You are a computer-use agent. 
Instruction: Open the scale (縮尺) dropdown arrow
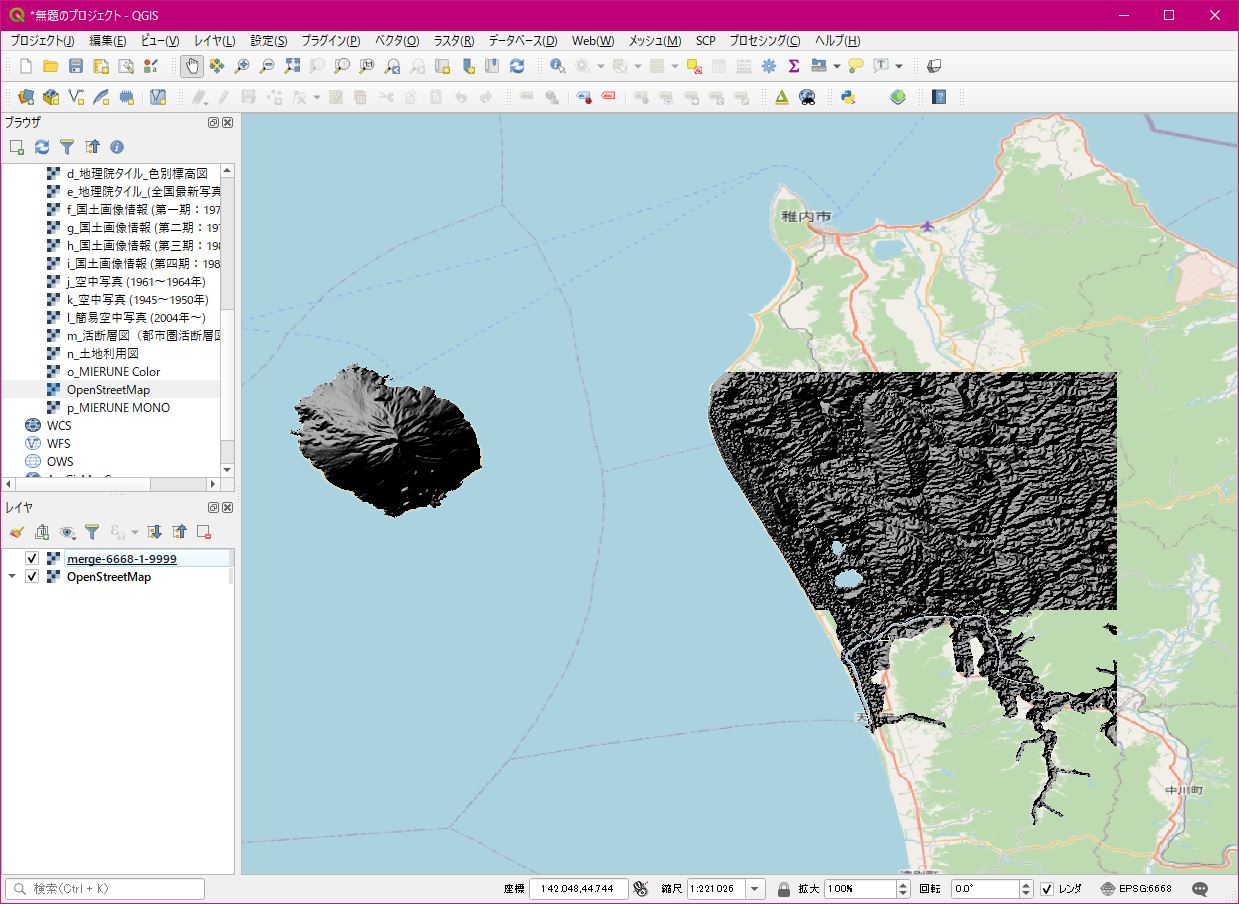(755, 889)
